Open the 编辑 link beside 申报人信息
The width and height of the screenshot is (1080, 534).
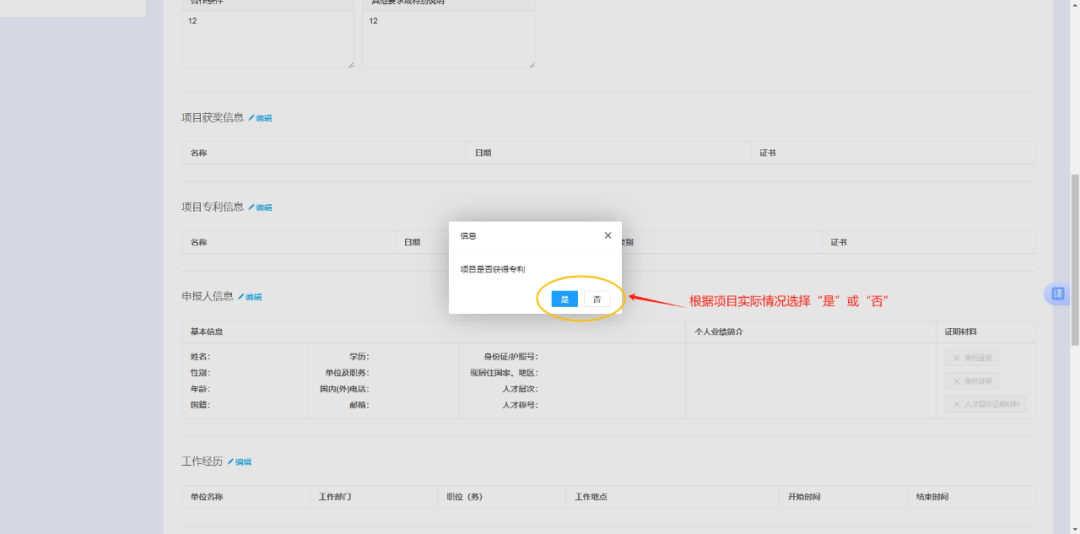tap(250, 297)
